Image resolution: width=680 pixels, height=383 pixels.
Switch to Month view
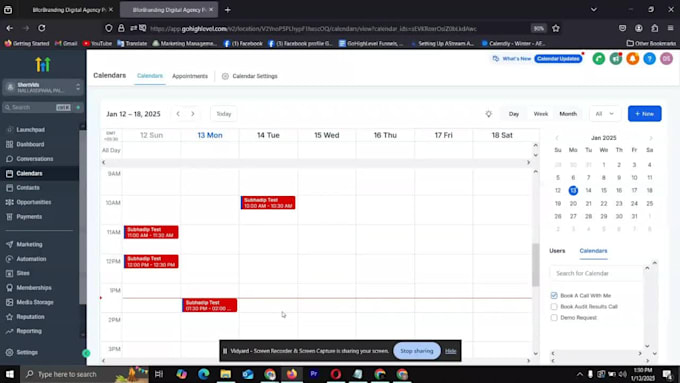pyautogui.click(x=568, y=114)
